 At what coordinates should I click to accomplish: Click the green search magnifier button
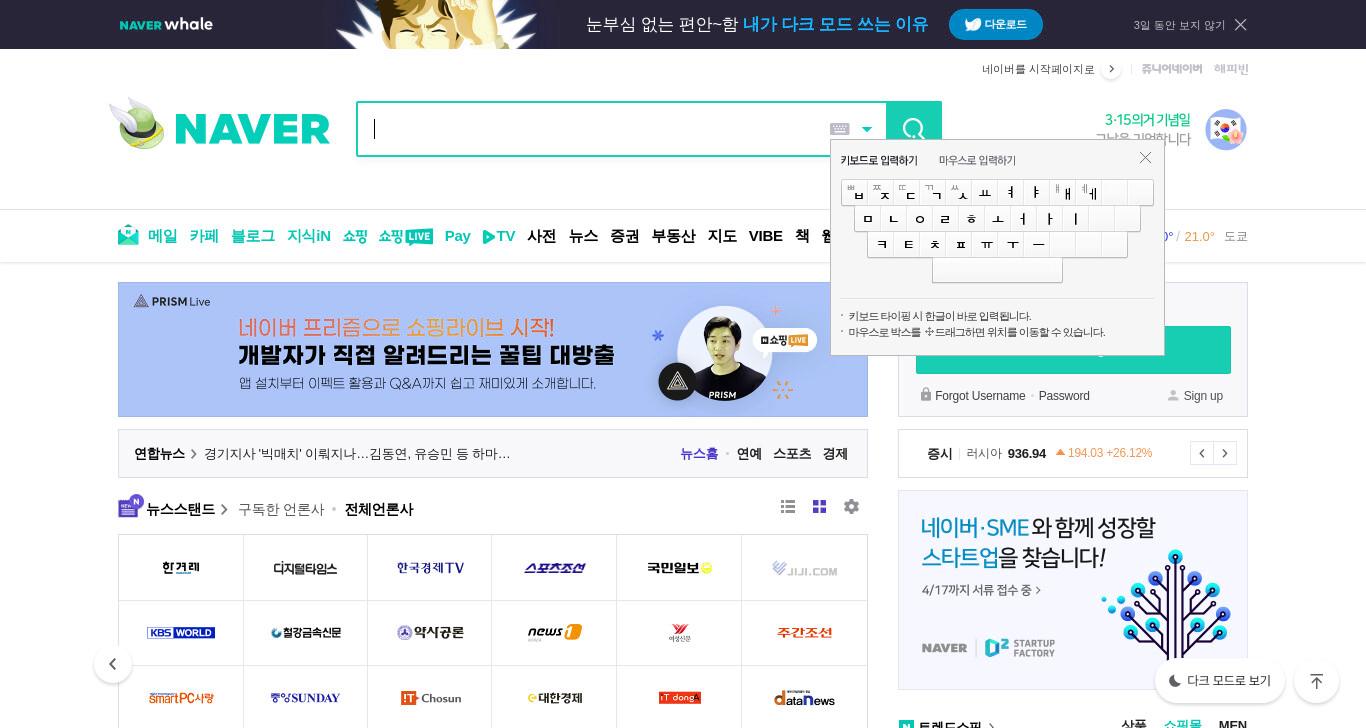tap(914, 128)
